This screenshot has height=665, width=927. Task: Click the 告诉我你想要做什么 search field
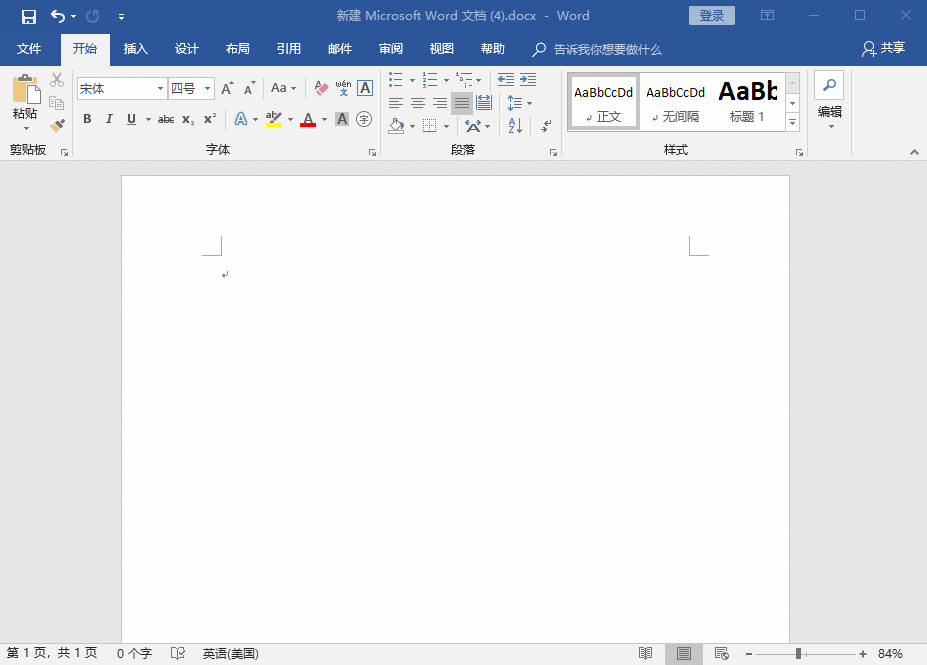[x=607, y=49]
